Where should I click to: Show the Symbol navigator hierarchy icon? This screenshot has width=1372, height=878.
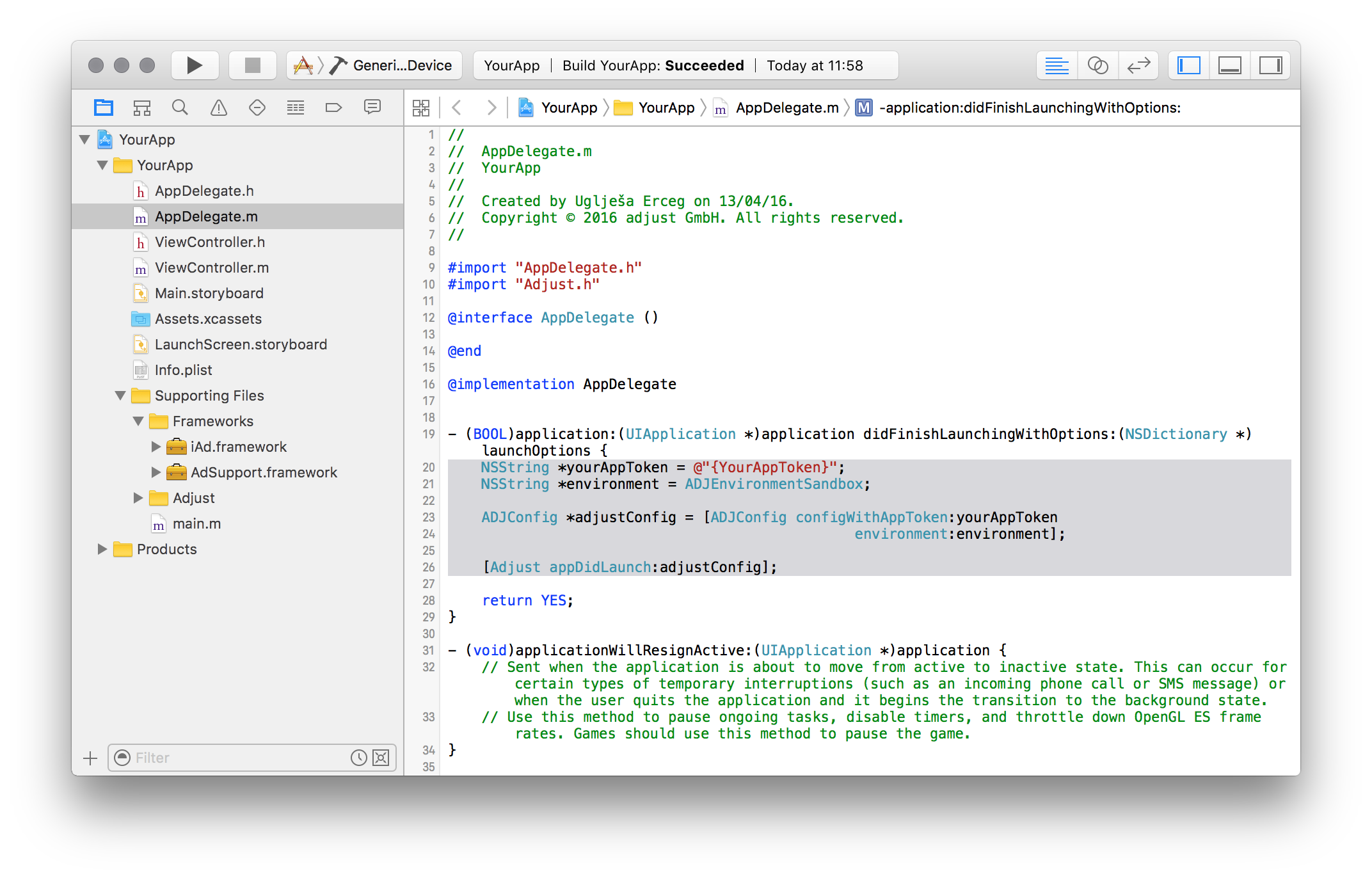point(141,108)
